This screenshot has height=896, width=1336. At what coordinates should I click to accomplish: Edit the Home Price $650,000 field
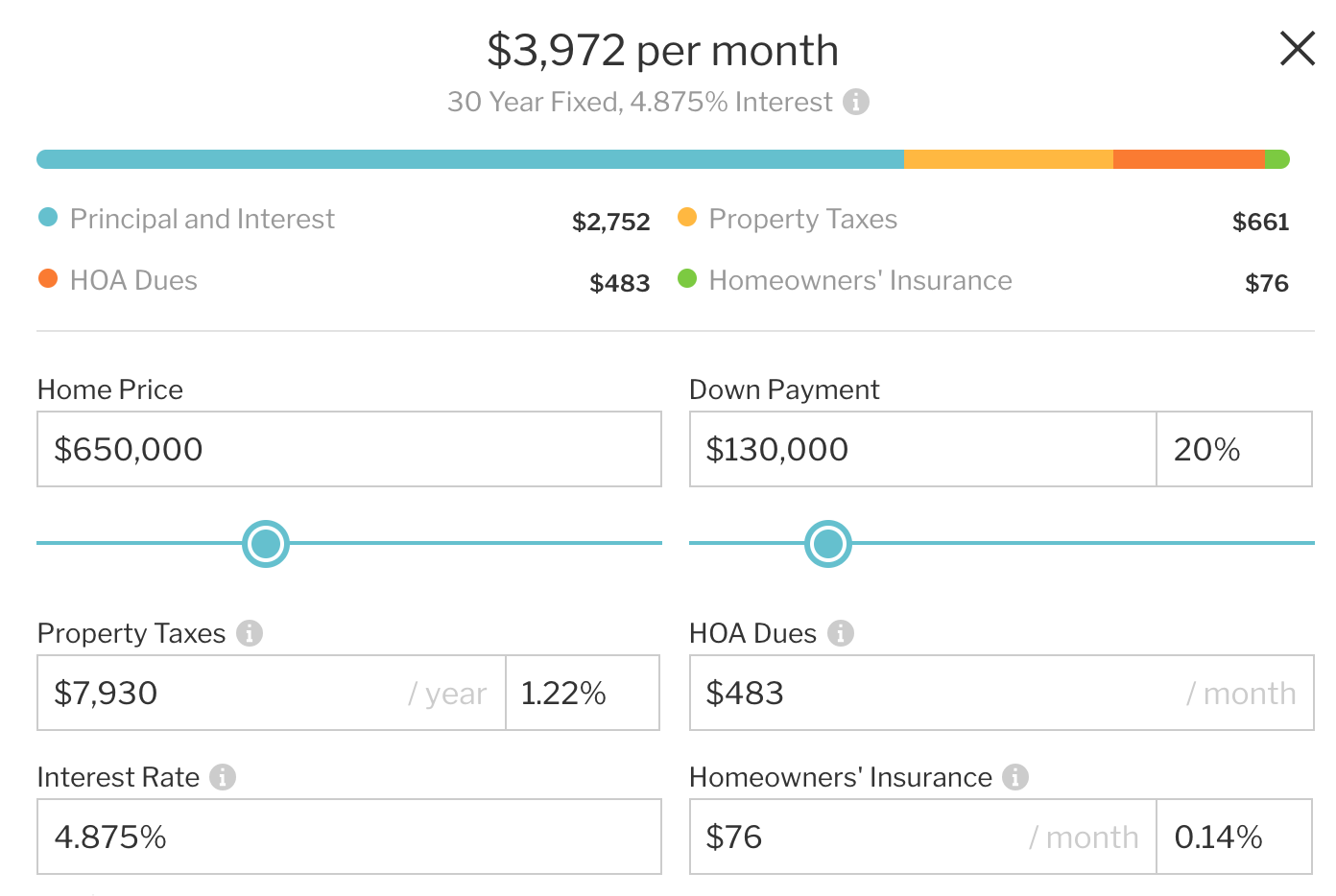[349, 449]
